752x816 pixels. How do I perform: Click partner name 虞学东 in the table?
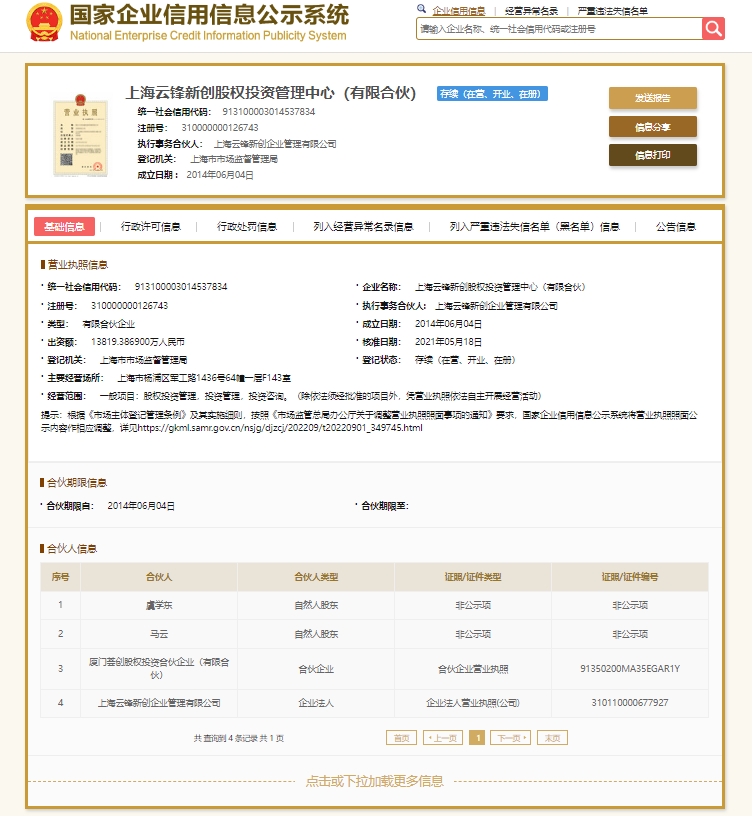click(x=159, y=605)
